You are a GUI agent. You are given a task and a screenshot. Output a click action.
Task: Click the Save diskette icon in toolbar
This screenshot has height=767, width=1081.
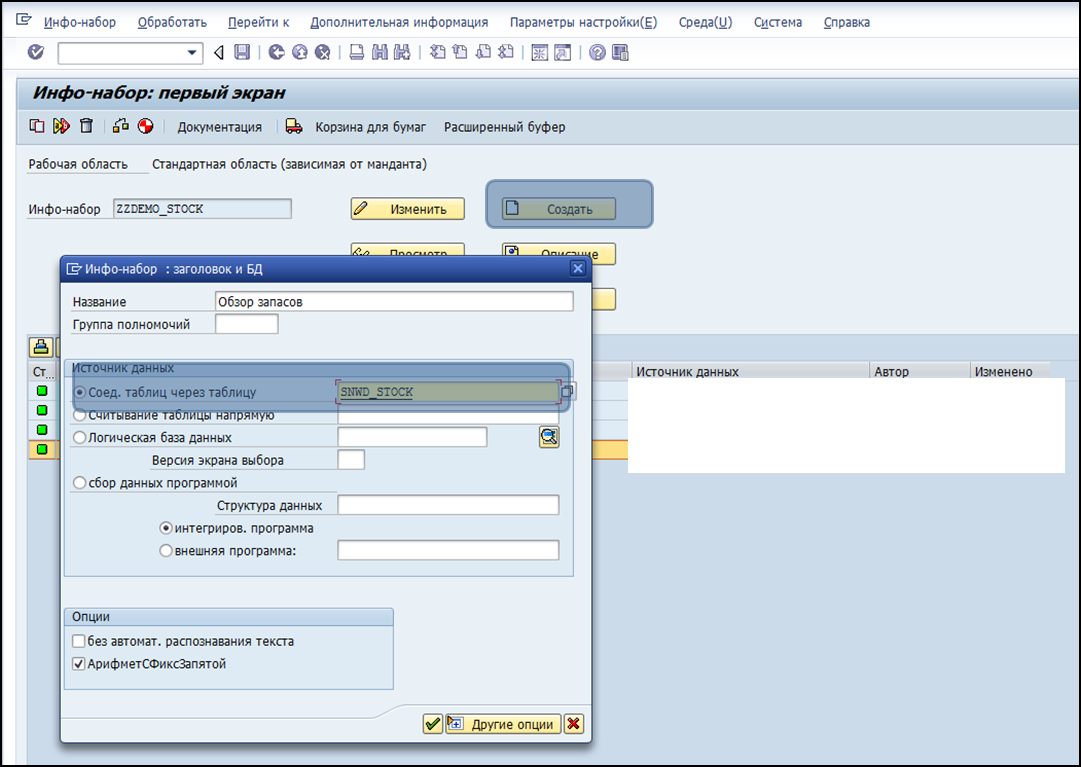242,52
